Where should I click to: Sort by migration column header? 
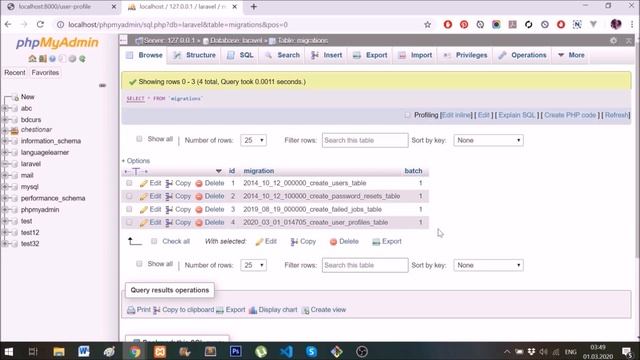[x=259, y=171]
